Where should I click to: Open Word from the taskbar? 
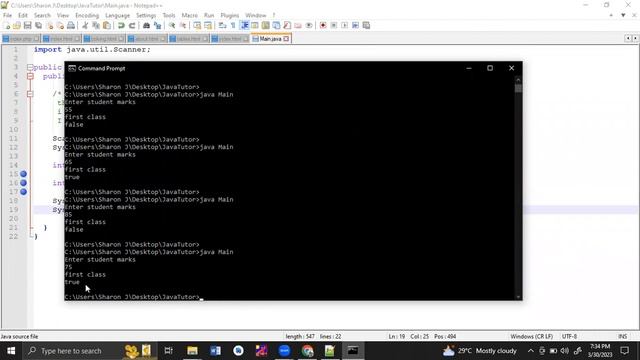click(216, 351)
